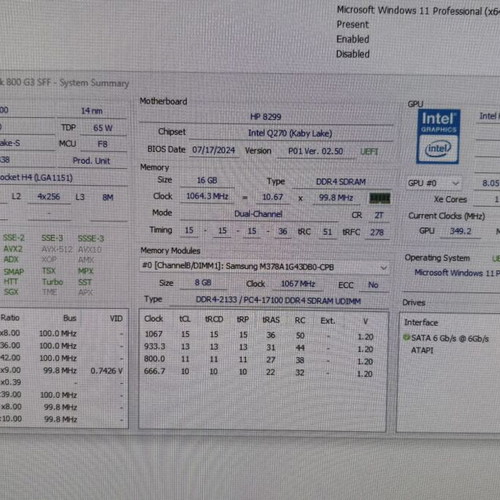Click the tRFC value 278

(x=377, y=232)
